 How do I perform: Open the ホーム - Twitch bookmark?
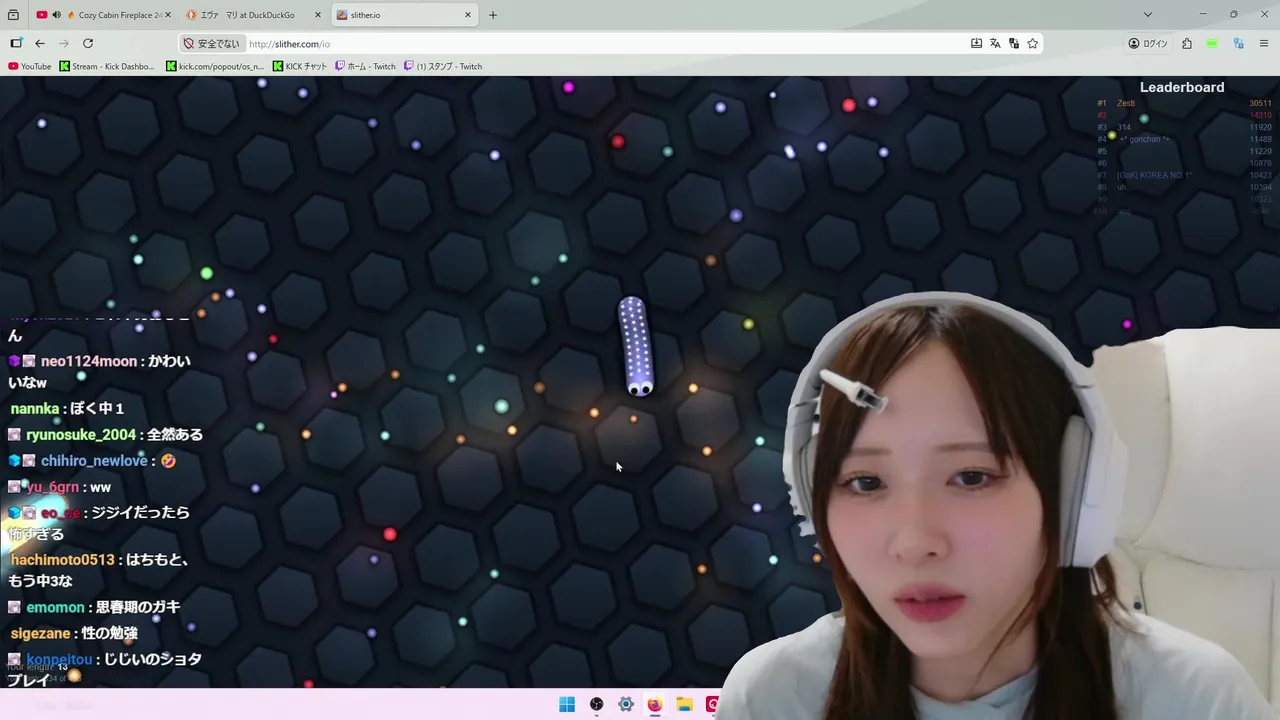tap(365, 66)
